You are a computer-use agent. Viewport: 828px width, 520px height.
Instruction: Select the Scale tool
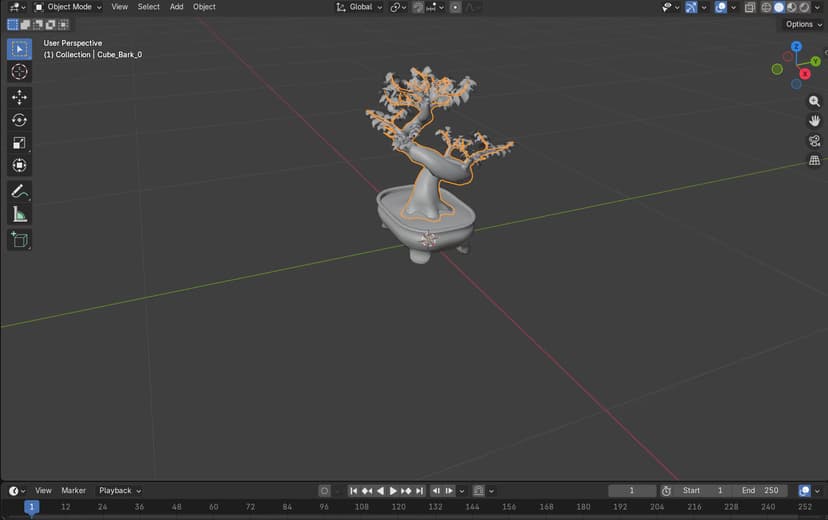pos(19,143)
